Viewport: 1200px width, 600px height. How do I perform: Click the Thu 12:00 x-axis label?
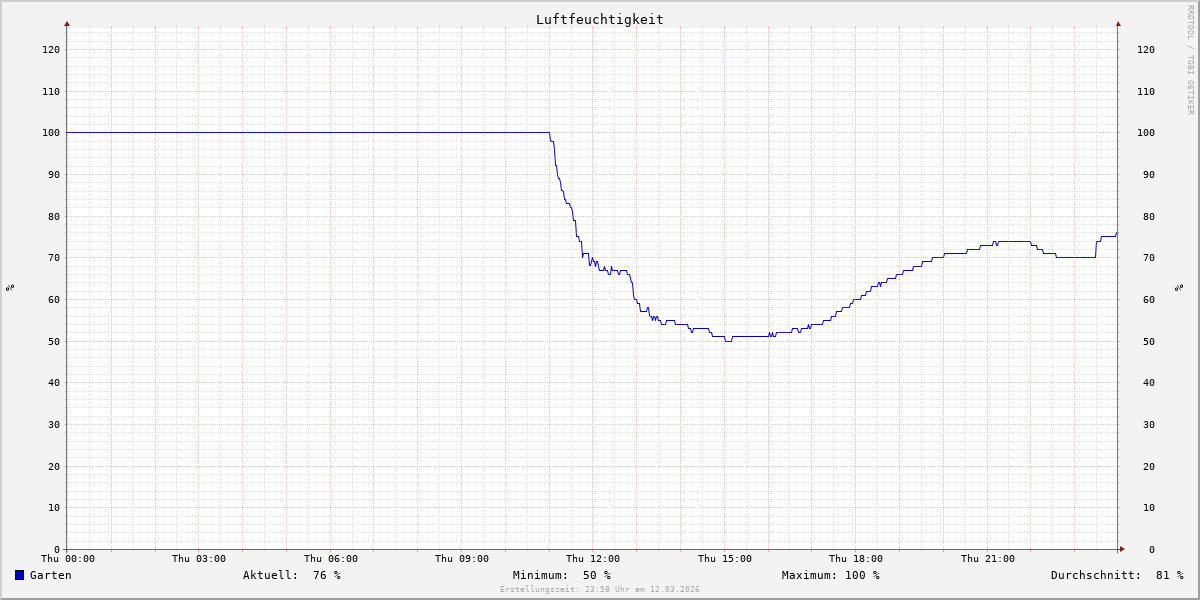593,559
